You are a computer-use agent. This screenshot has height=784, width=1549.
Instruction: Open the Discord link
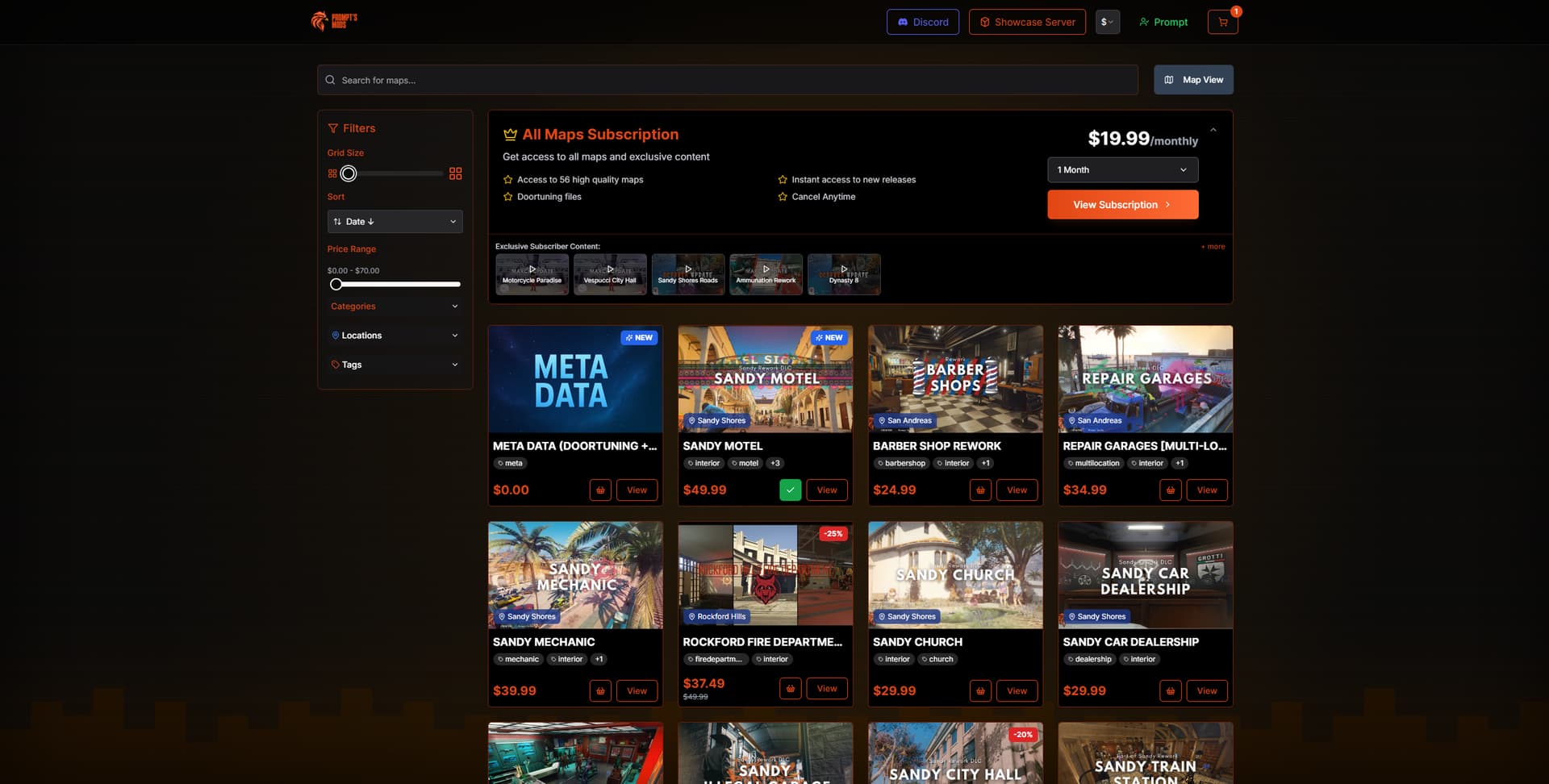[923, 22]
